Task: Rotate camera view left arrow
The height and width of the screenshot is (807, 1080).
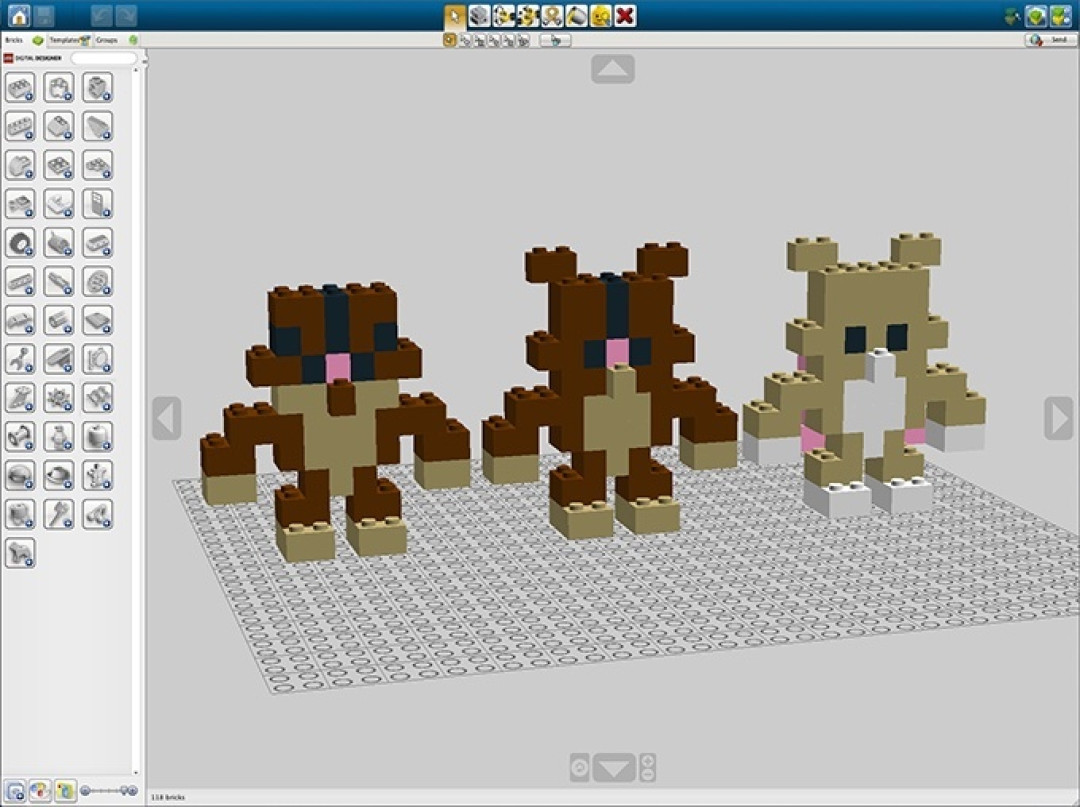Action: tap(167, 417)
